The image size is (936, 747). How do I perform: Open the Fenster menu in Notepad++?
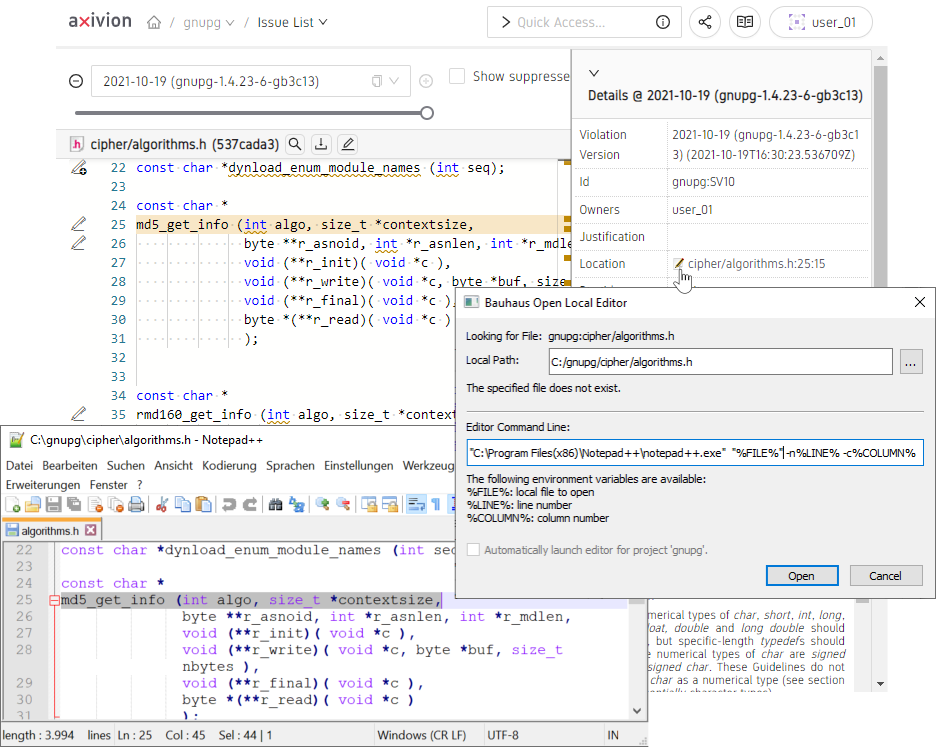(x=109, y=485)
